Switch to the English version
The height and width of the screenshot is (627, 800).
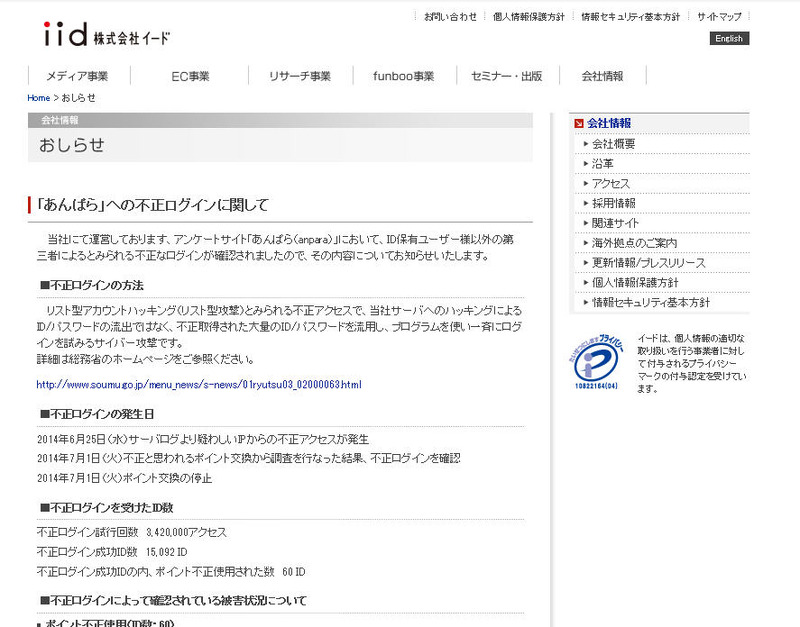(728, 37)
